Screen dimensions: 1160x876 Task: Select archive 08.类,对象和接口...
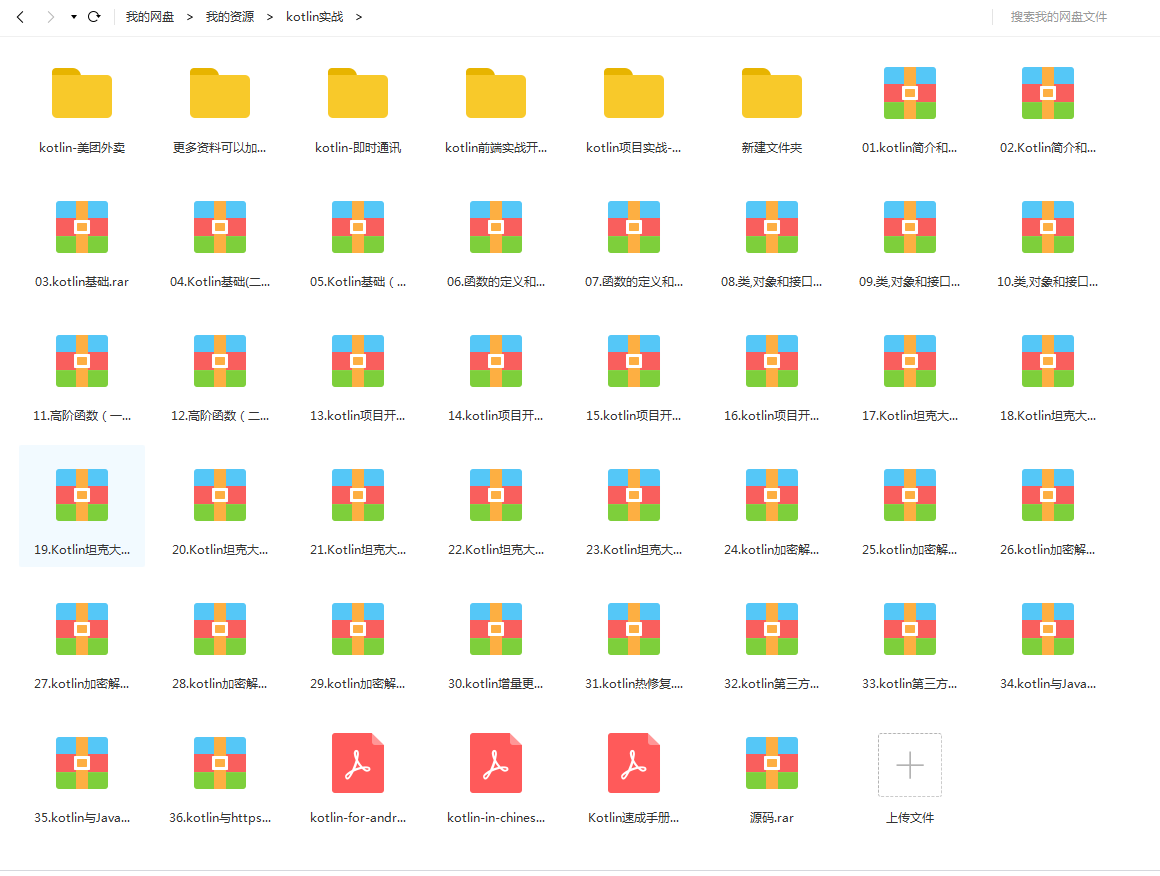click(772, 227)
